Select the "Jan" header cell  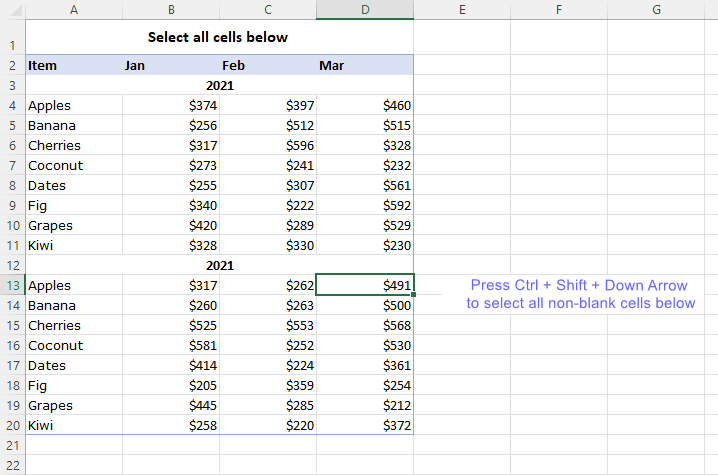coord(171,65)
